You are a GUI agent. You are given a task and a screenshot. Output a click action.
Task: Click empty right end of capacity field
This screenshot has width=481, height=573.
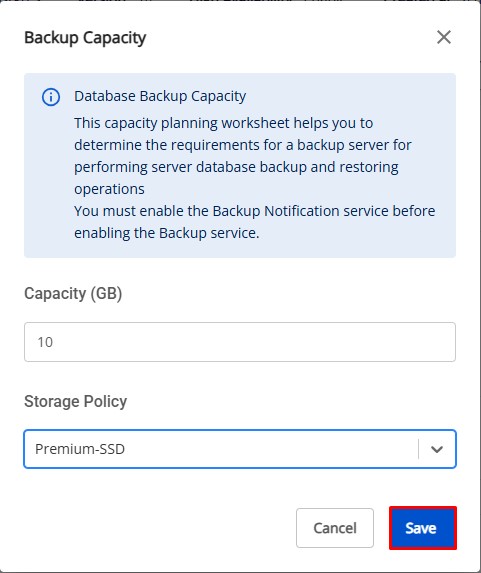[402, 342]
